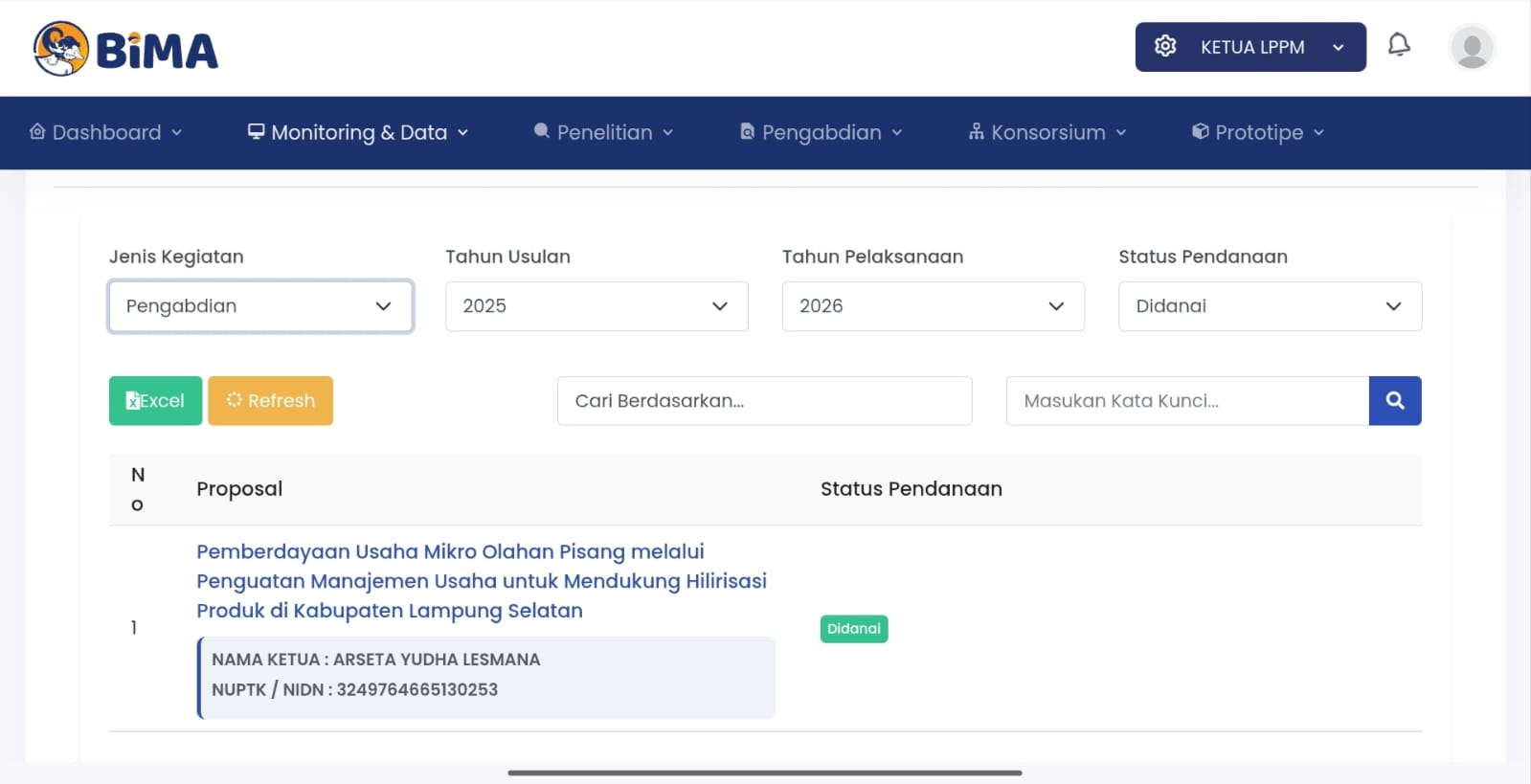The image size is (1531, 784).
Task: Expand the Pengabdian menu
Action: coord(821,133)
